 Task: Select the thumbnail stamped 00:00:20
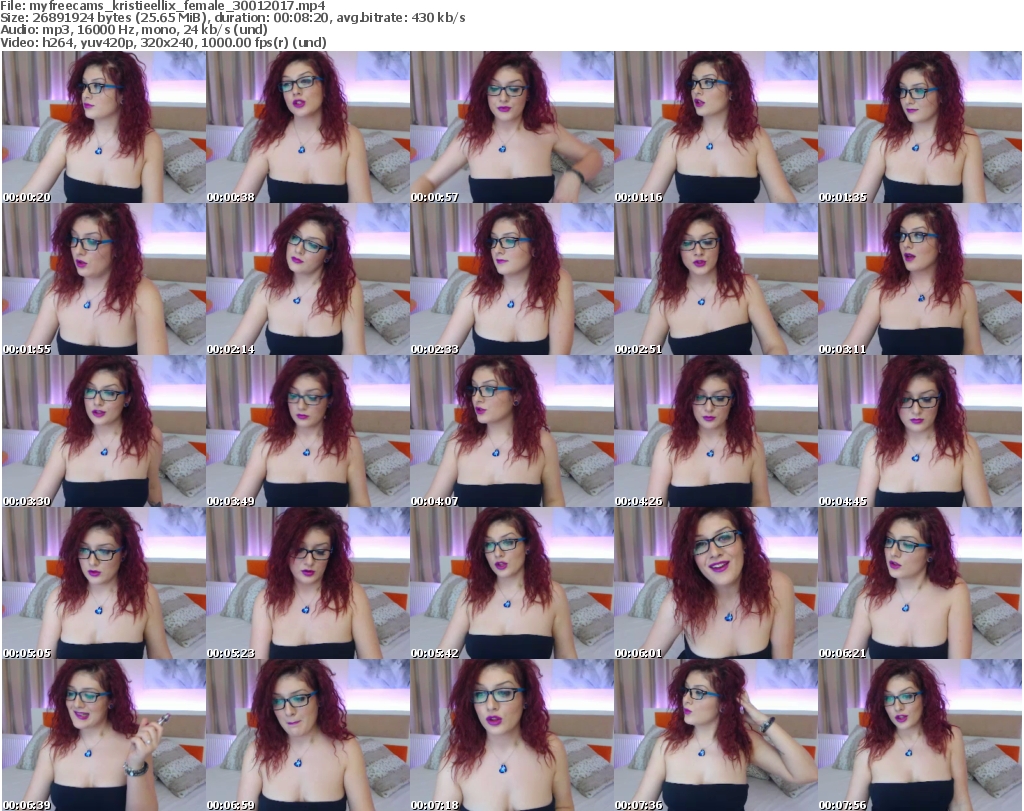point(104,127)
